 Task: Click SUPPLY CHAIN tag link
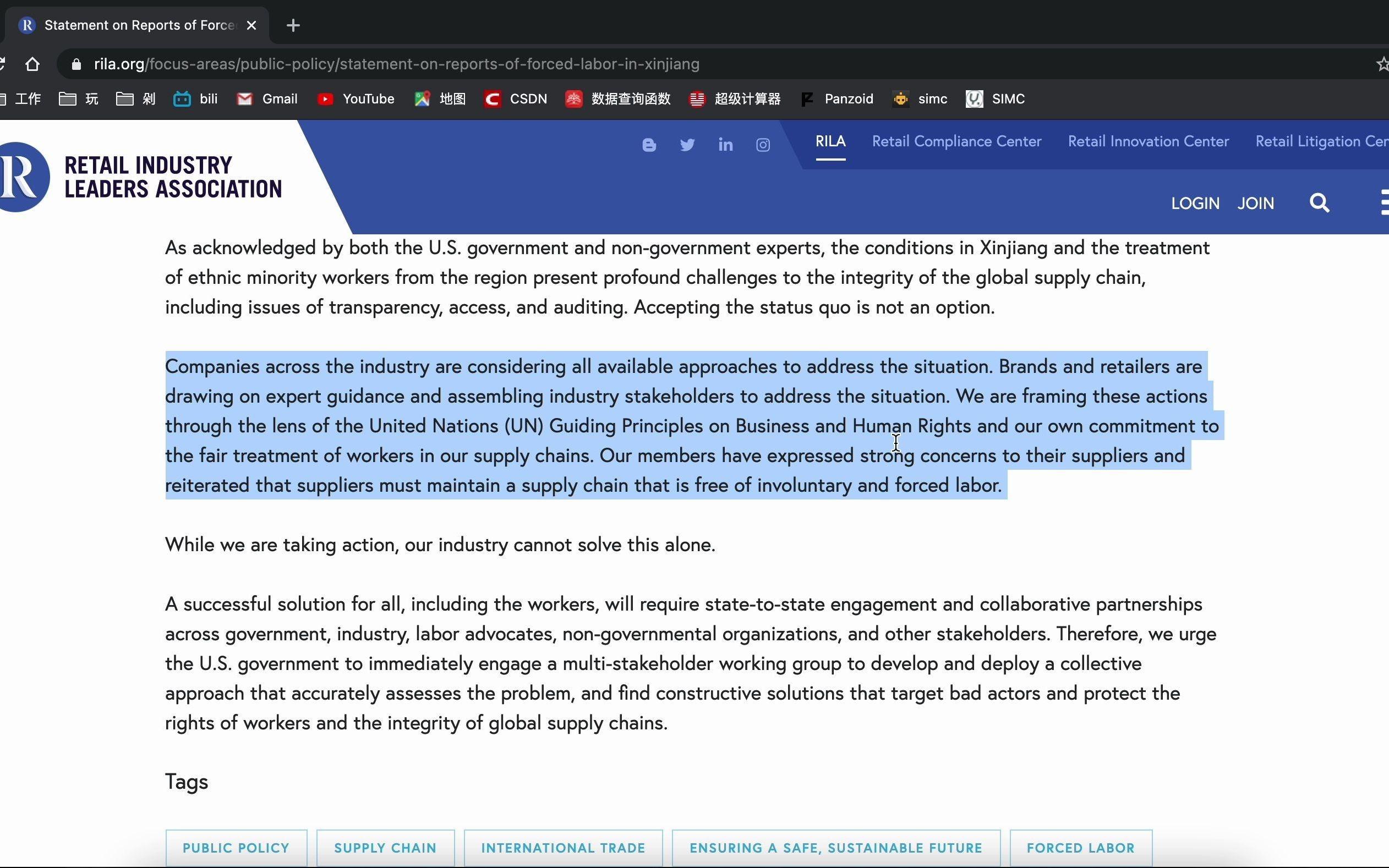click(385, 848)
